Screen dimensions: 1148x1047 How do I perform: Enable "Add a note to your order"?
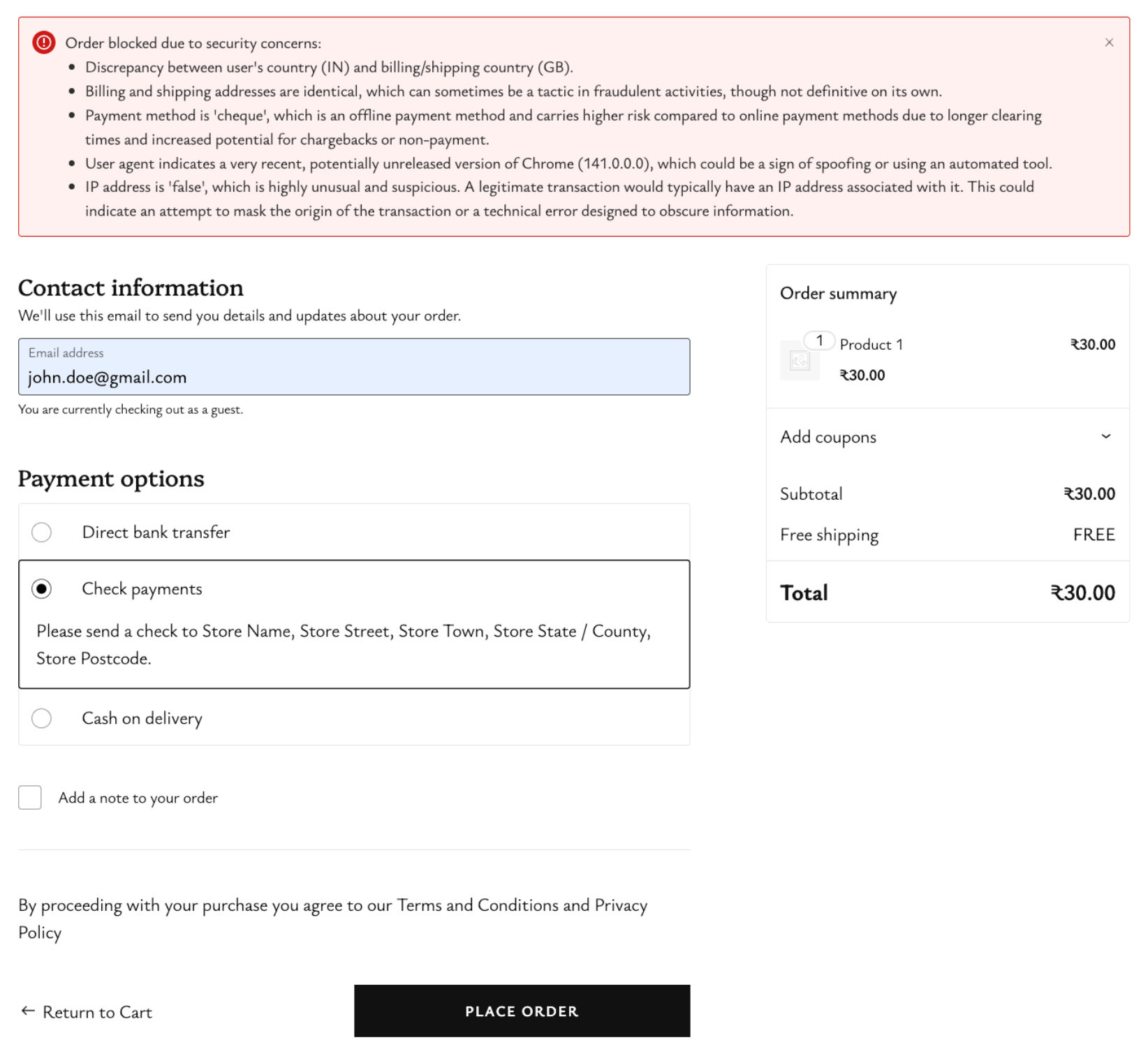tap(29, 797)
